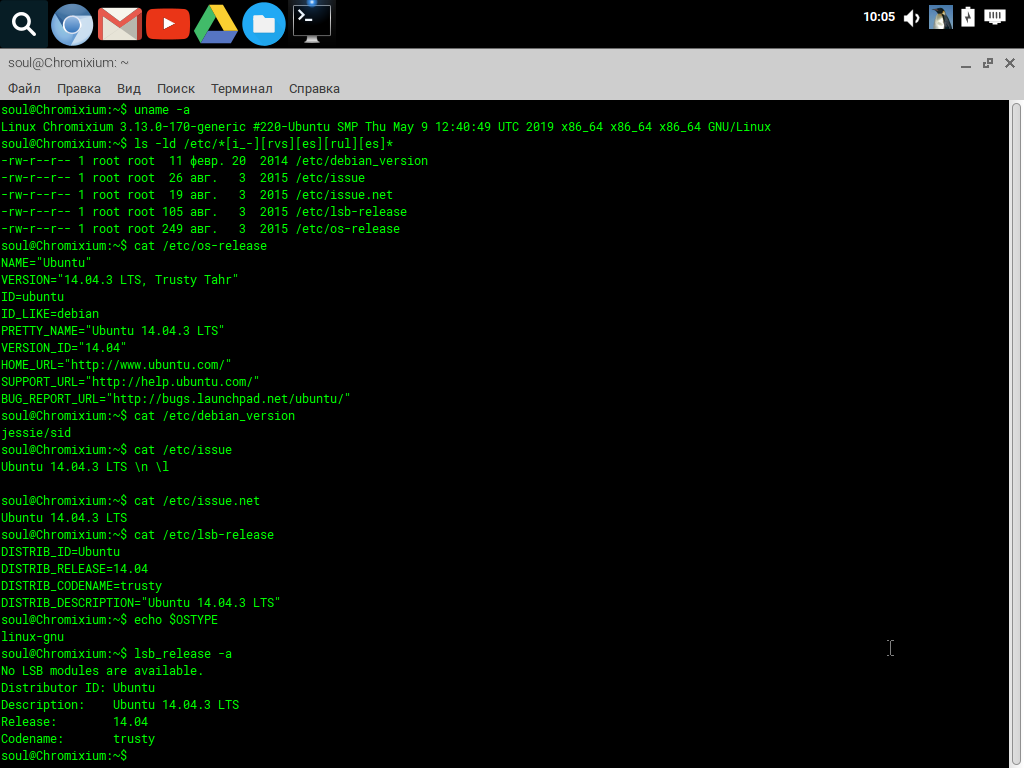
Task: Maximize the soul@Chromixium terminal window
Action: [988, 63]
